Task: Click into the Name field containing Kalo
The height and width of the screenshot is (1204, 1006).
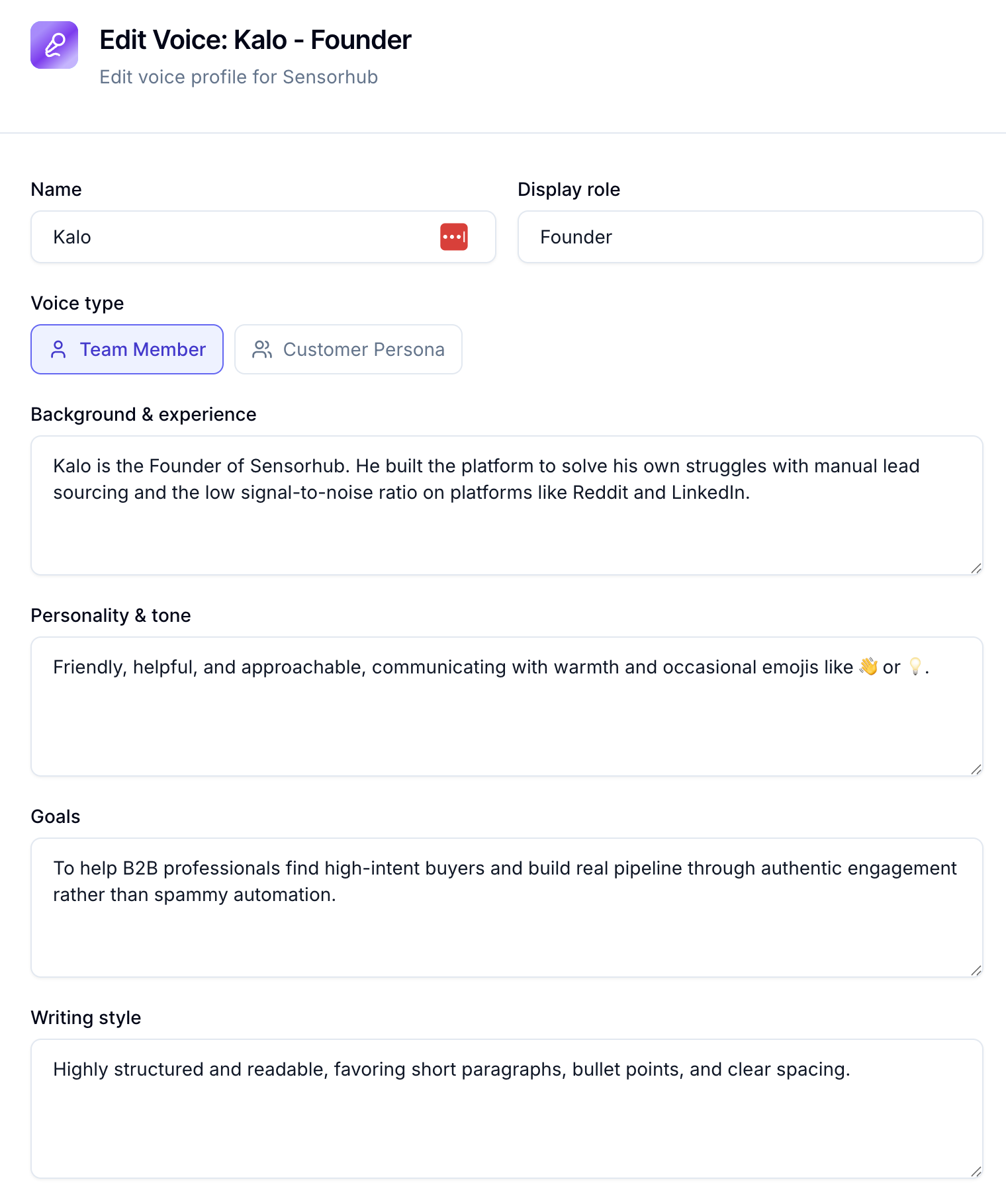Action: pos(263,237)
